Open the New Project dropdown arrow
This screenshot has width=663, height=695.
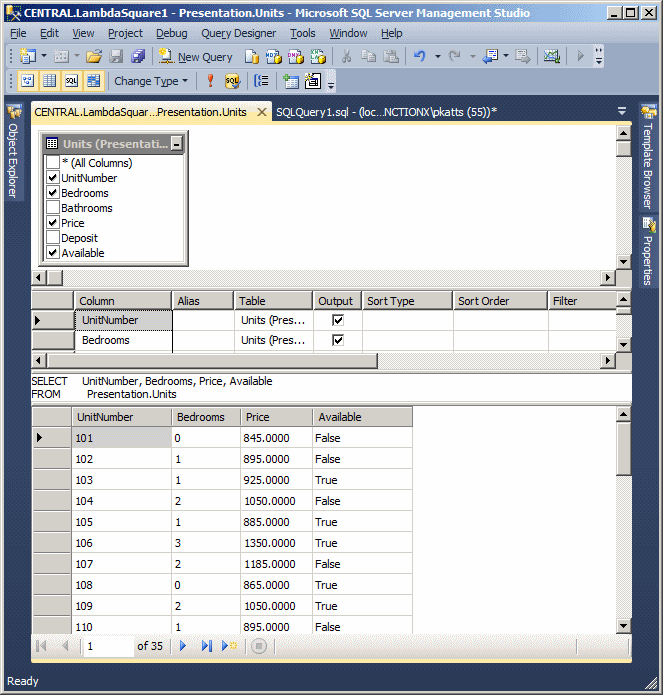click(44, 56)
